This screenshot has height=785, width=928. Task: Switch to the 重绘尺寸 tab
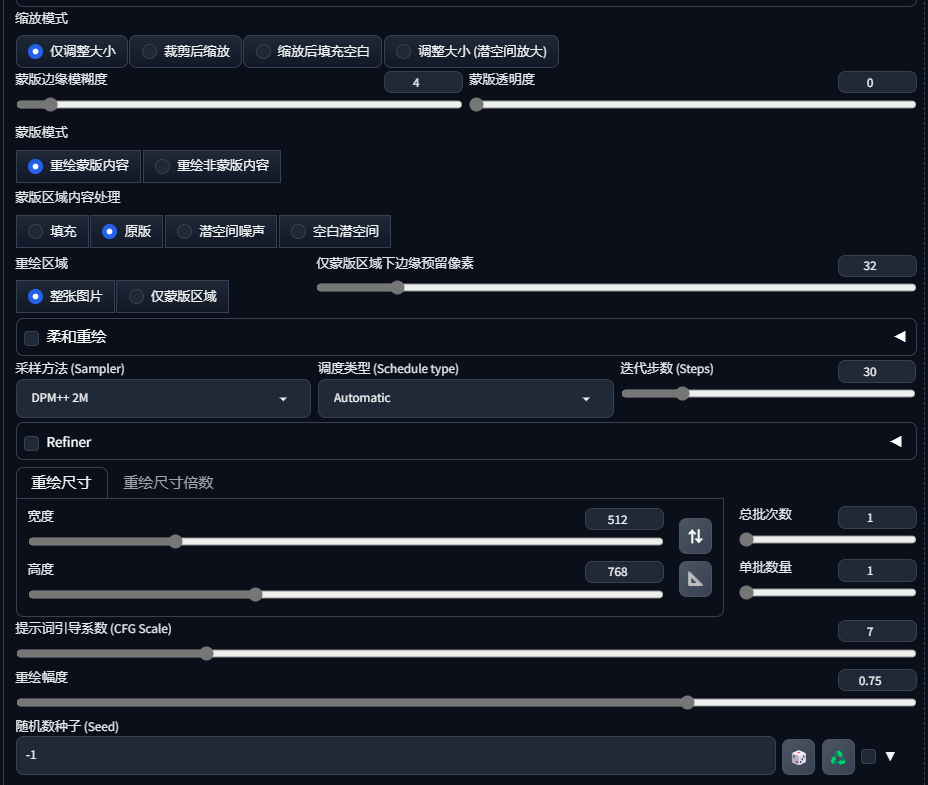coord(62,483)
